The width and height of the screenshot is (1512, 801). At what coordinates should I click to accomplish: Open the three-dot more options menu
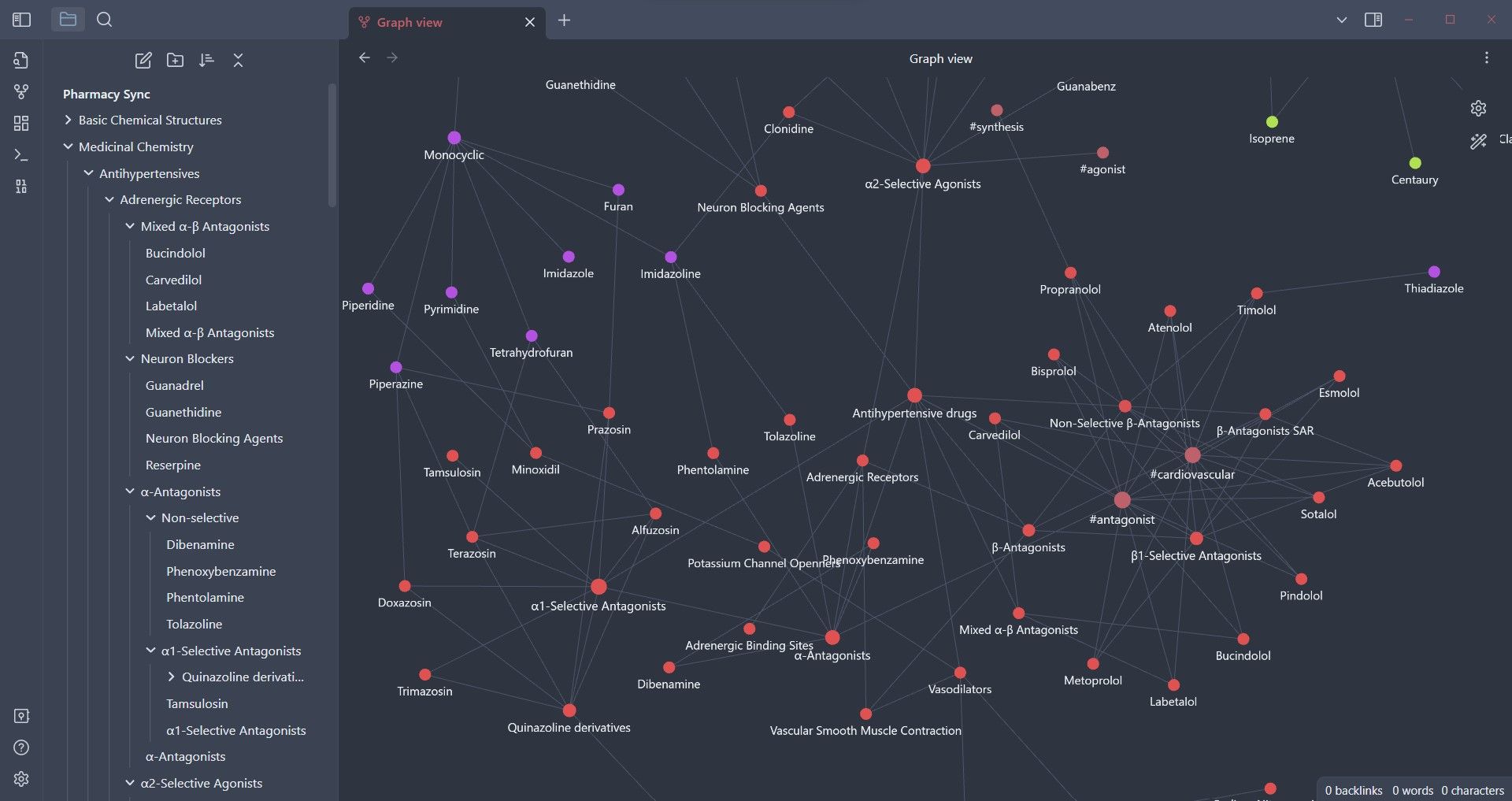(x=1487, y=57)
